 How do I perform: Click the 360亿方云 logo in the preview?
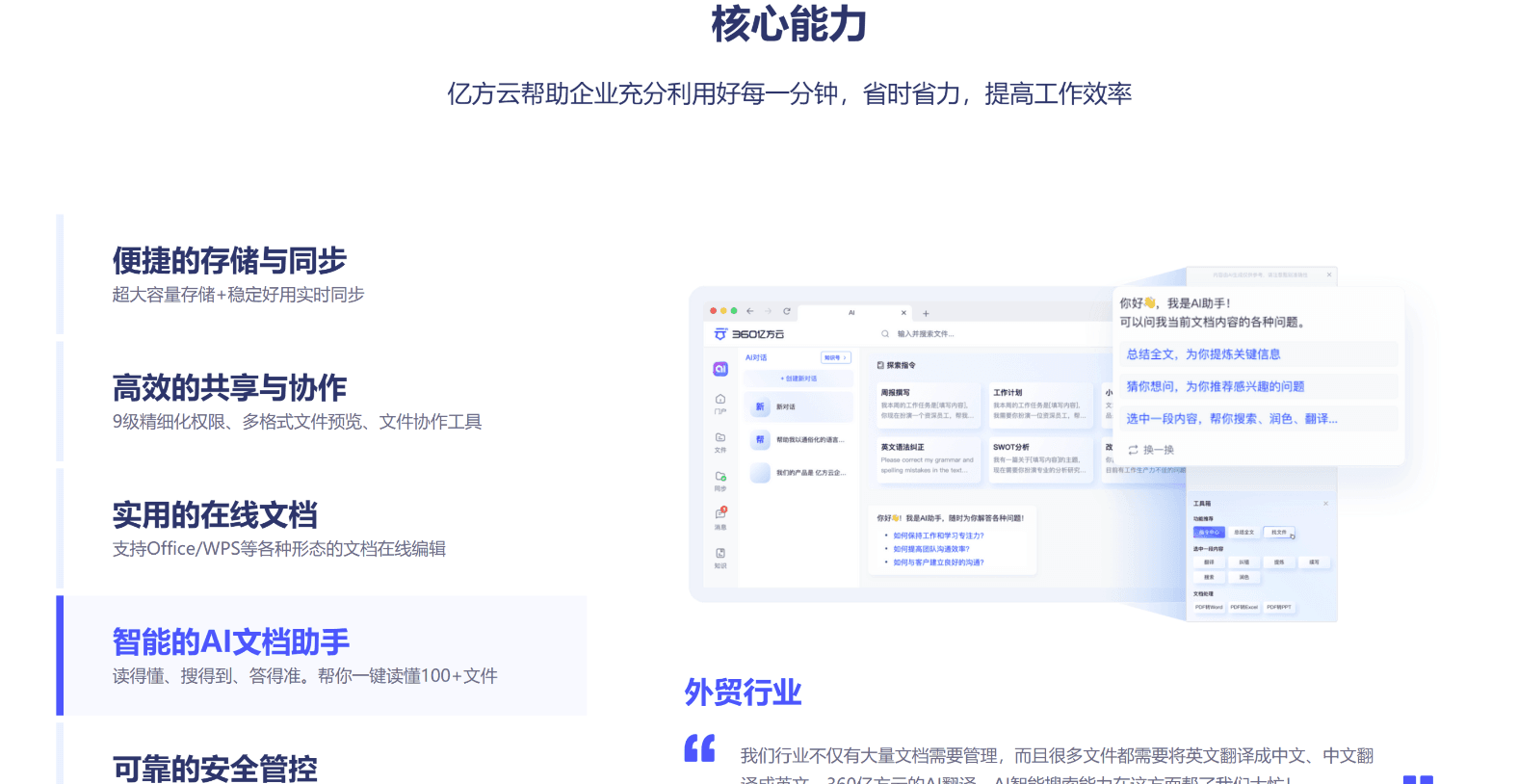749,334
